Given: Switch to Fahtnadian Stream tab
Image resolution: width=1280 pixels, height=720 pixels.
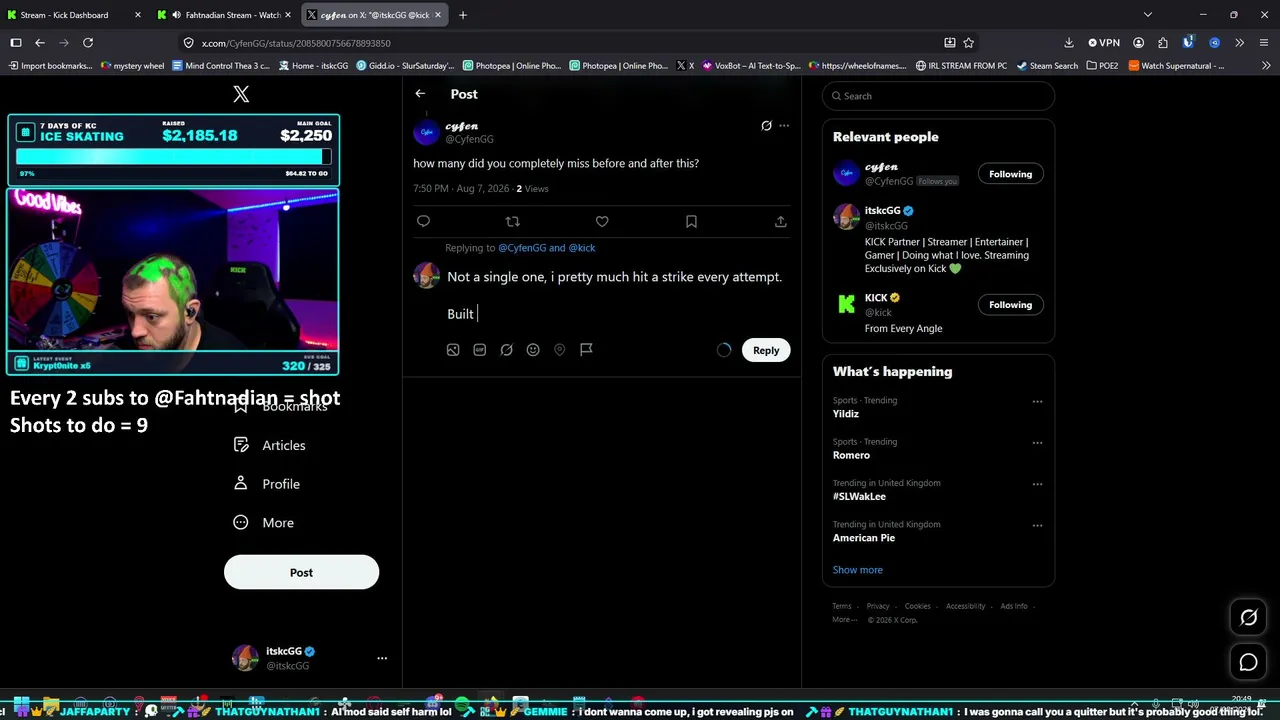Looking at the screenshot, I should 225,15.
